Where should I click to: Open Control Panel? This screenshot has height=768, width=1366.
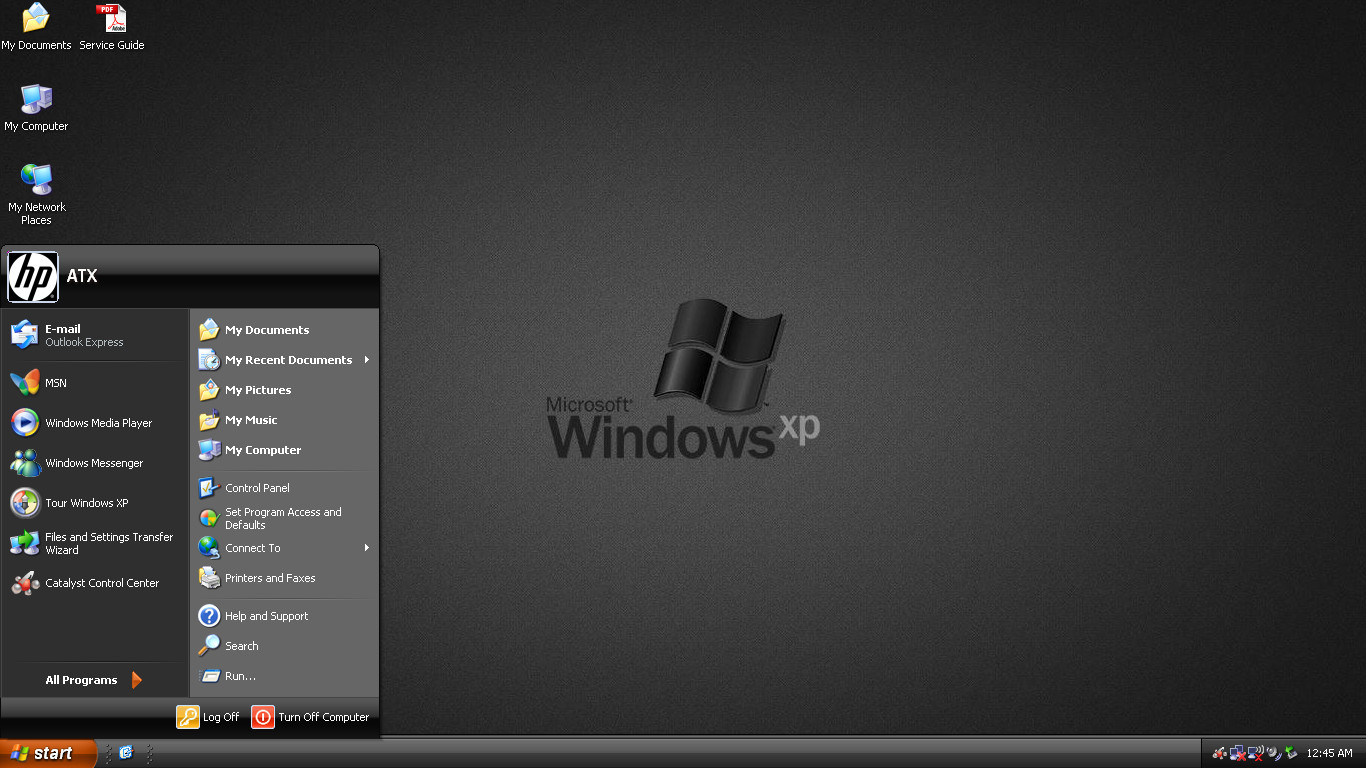pyautogui.click(x=284, y=488)
